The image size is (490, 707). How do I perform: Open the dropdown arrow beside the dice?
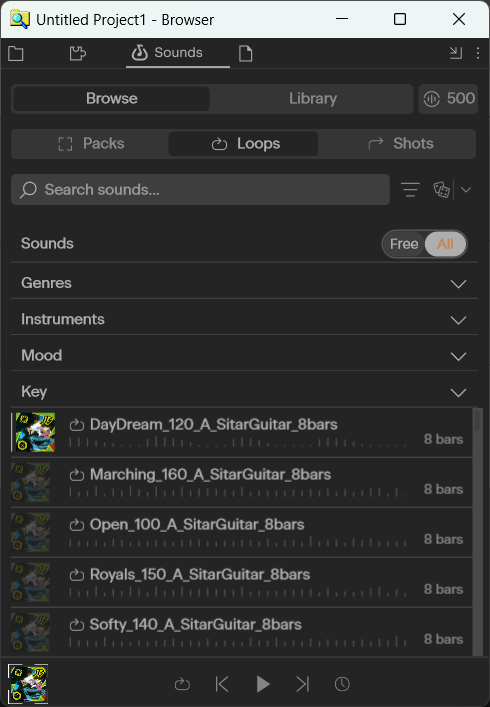point(466,190)
